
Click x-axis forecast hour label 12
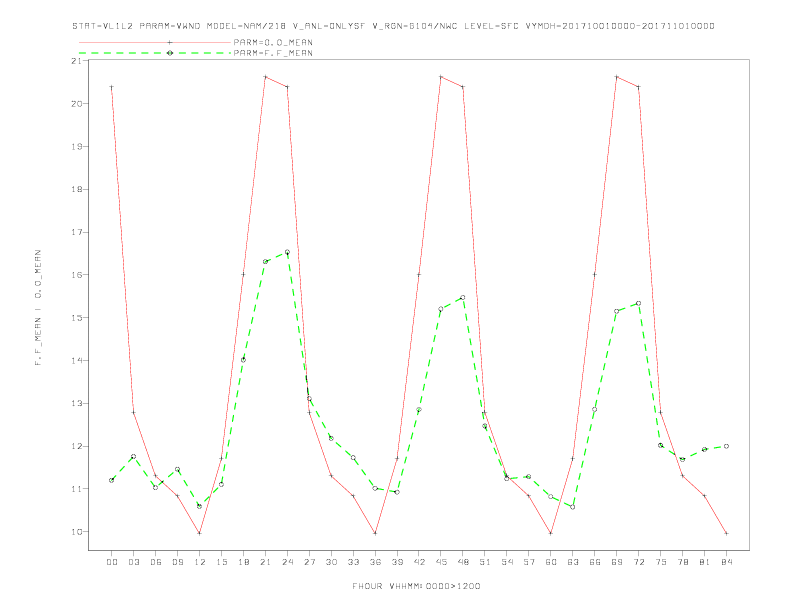[200, 562]
